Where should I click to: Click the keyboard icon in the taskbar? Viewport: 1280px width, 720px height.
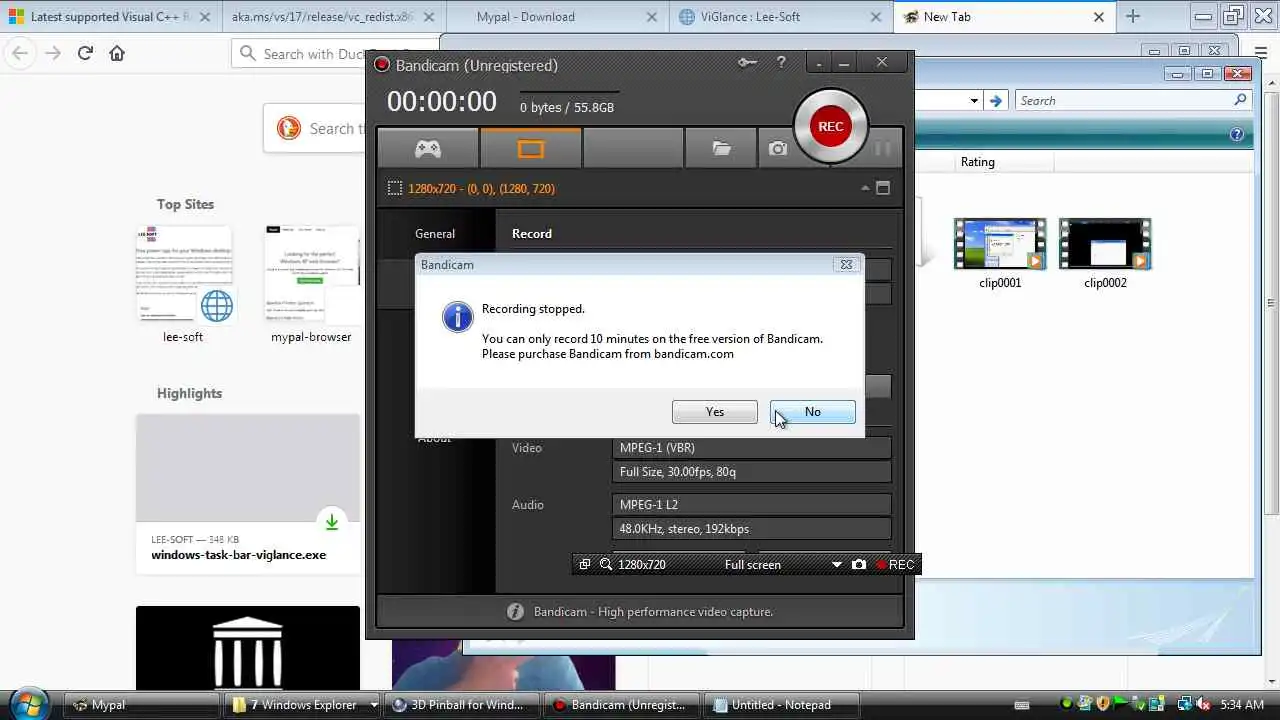tap(1022, 705)
